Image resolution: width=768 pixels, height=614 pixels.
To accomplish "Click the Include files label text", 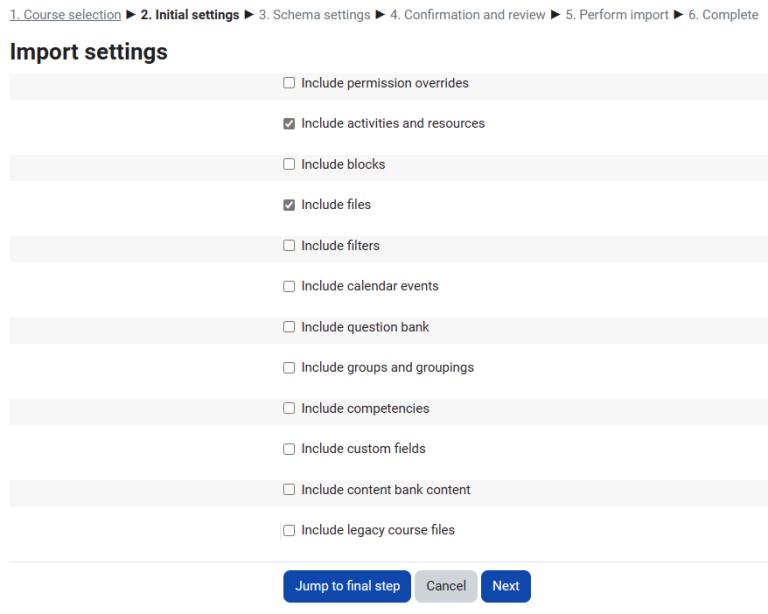I will point(336,205).
